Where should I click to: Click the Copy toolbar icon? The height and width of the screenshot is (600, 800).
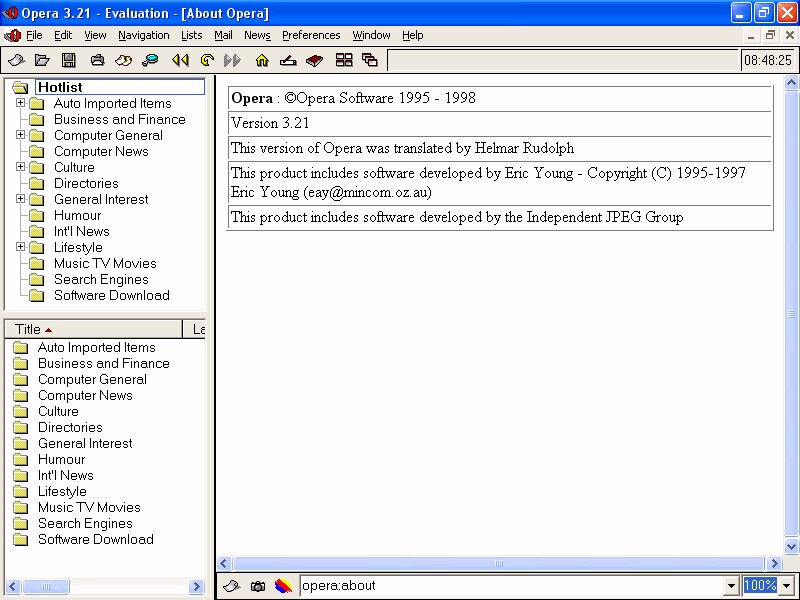(x=123, y=60)
